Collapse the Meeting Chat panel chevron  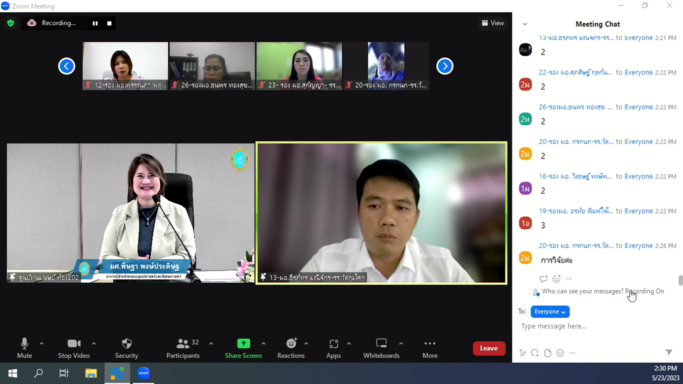coord(525,24)
